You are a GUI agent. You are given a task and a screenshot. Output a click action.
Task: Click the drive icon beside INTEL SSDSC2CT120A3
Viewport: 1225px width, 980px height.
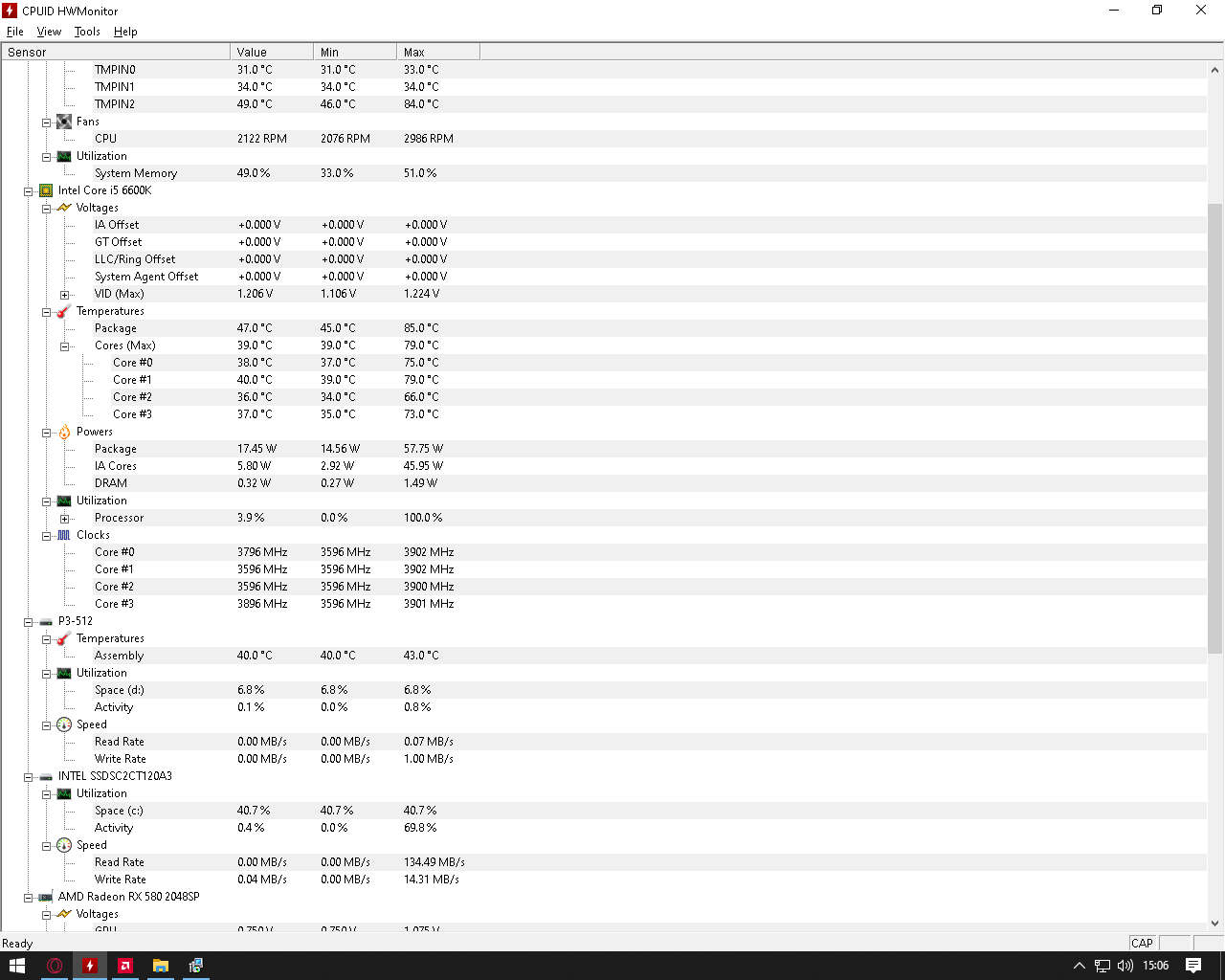[46, 776]
